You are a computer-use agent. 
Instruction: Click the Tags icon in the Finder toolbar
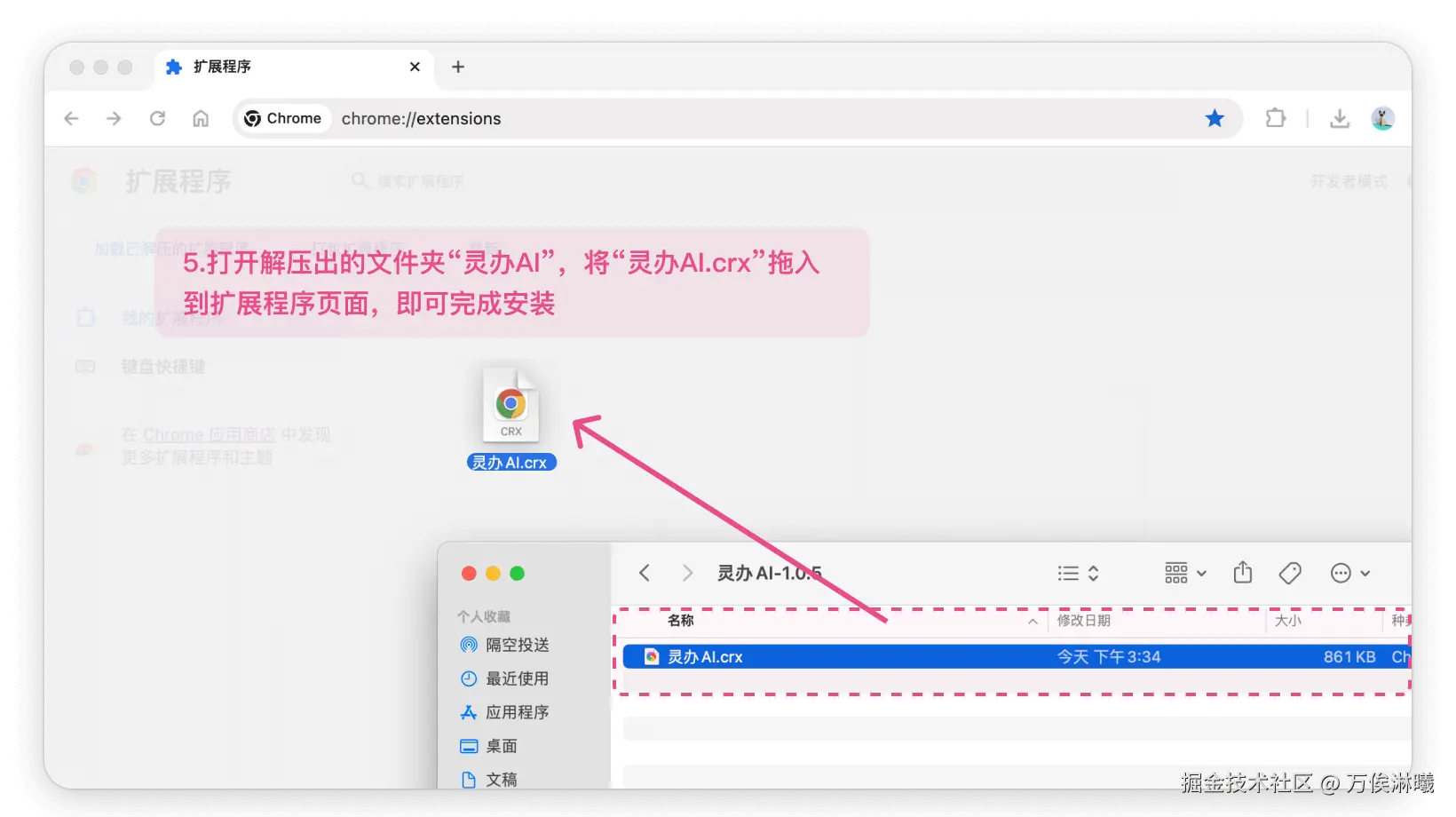tap(1290, 573)
